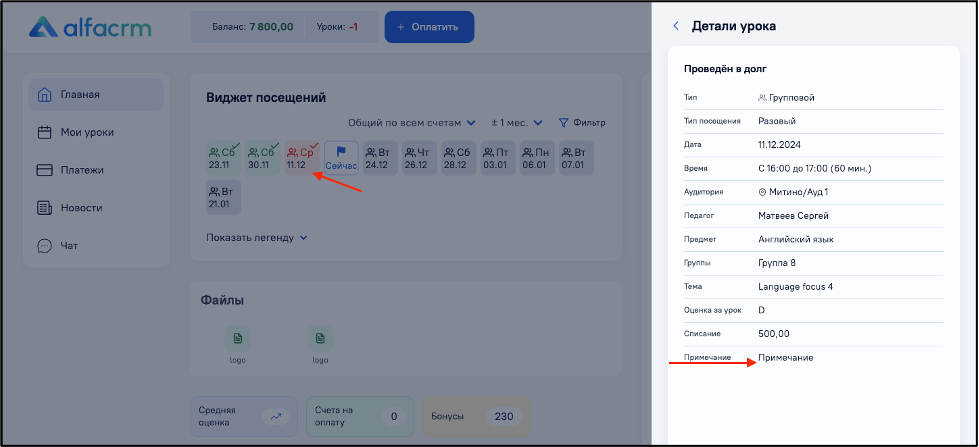Screen dimensions: 979x447
Task: Click the lesson grade D
Action: click(761, 310)
